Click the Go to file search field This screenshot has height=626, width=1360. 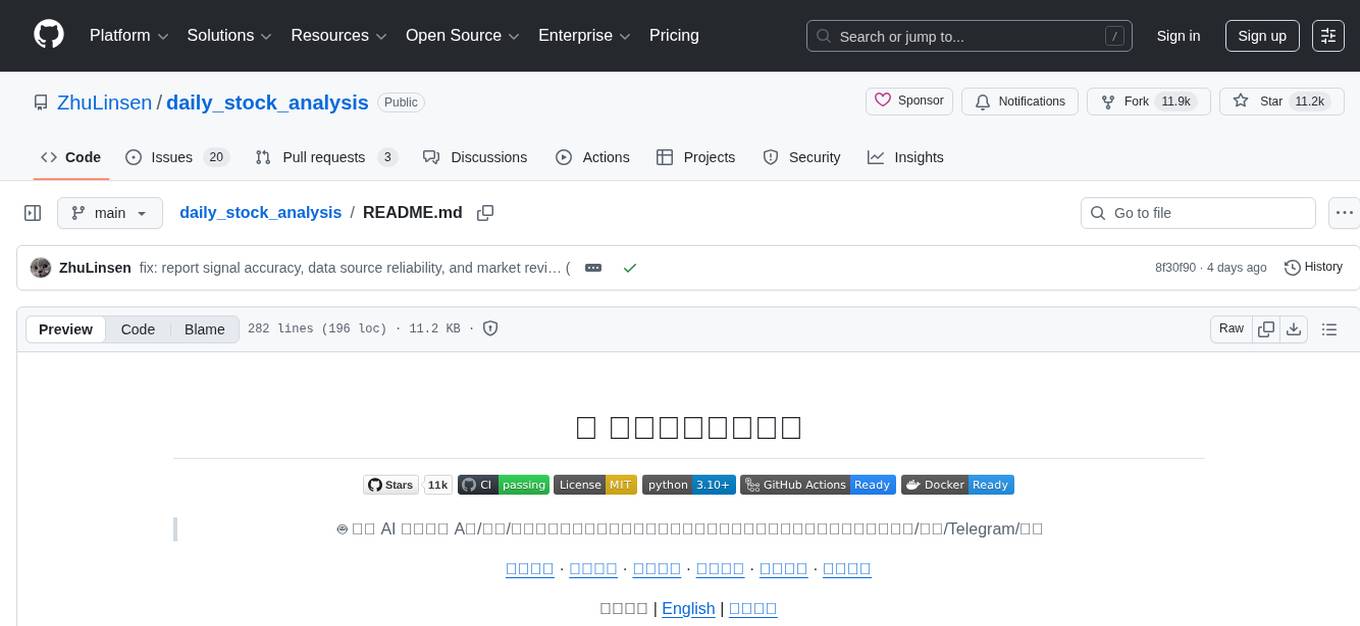(x=1197, y=212)
